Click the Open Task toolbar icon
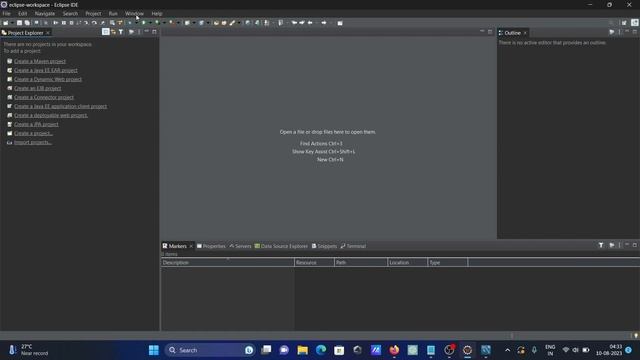The image size is (640, 360). tap(224, 23)
